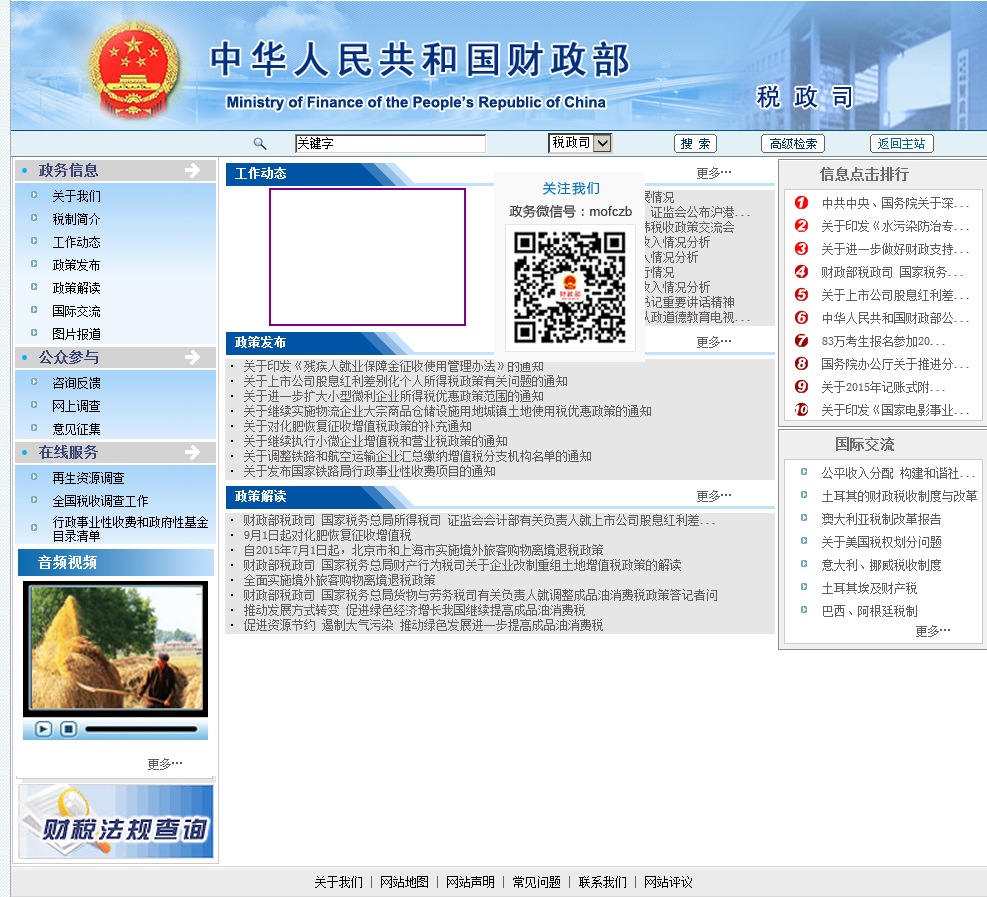Click the arrow next to 公众参与
The height and width of the screenshot is (897, 987).
click(x=192, y=358)
